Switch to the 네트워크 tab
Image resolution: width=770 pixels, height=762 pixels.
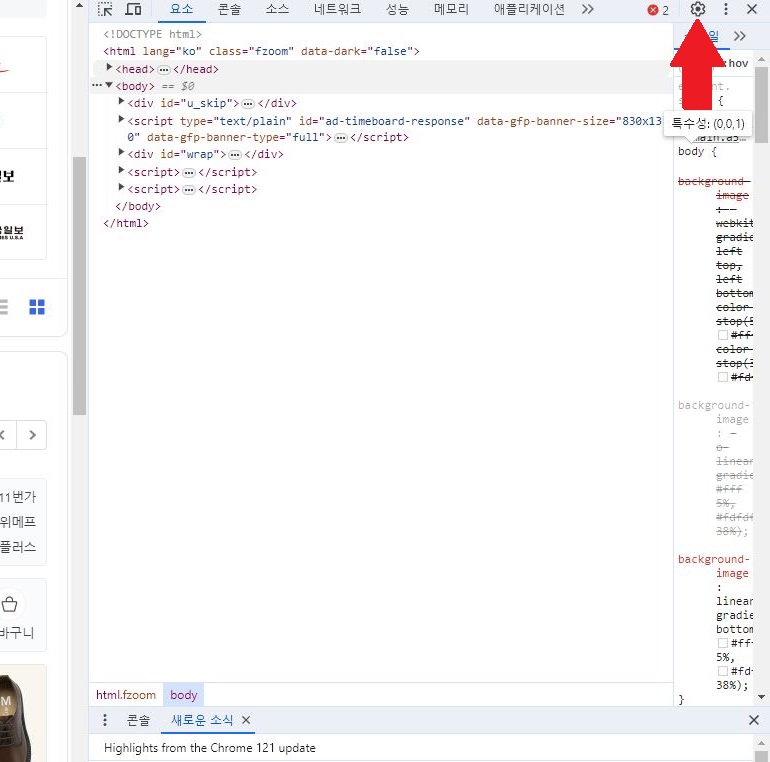(x=339, y=10)
